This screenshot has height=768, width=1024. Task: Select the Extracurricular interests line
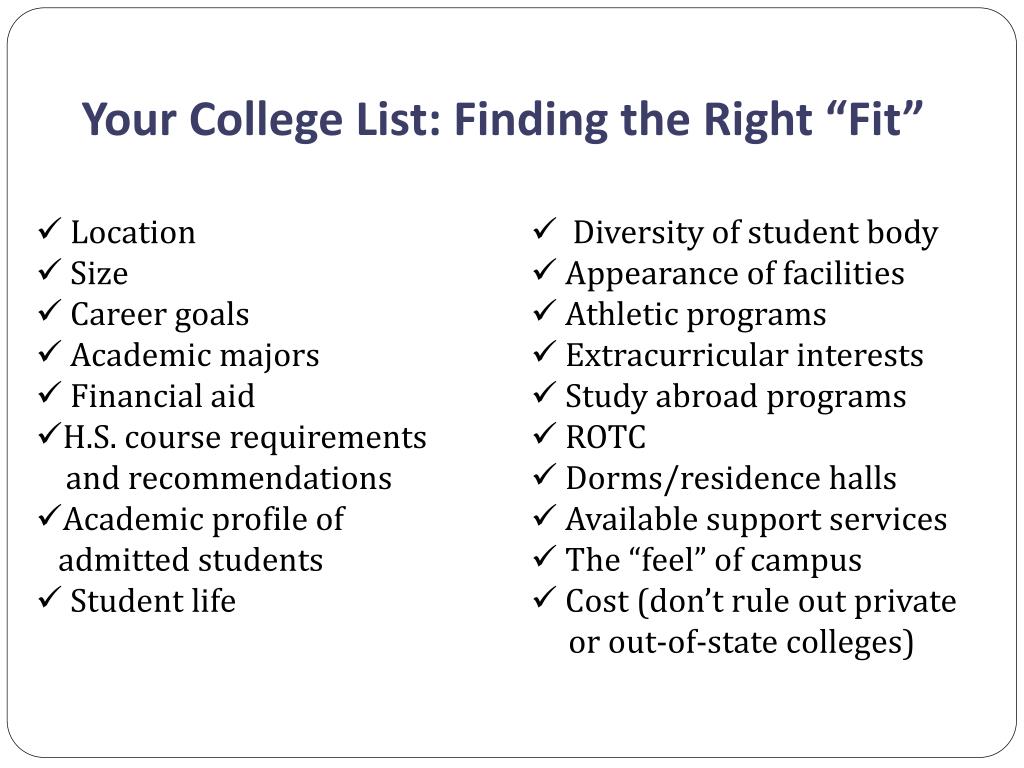pyautogui.click(x=744, y=356)
